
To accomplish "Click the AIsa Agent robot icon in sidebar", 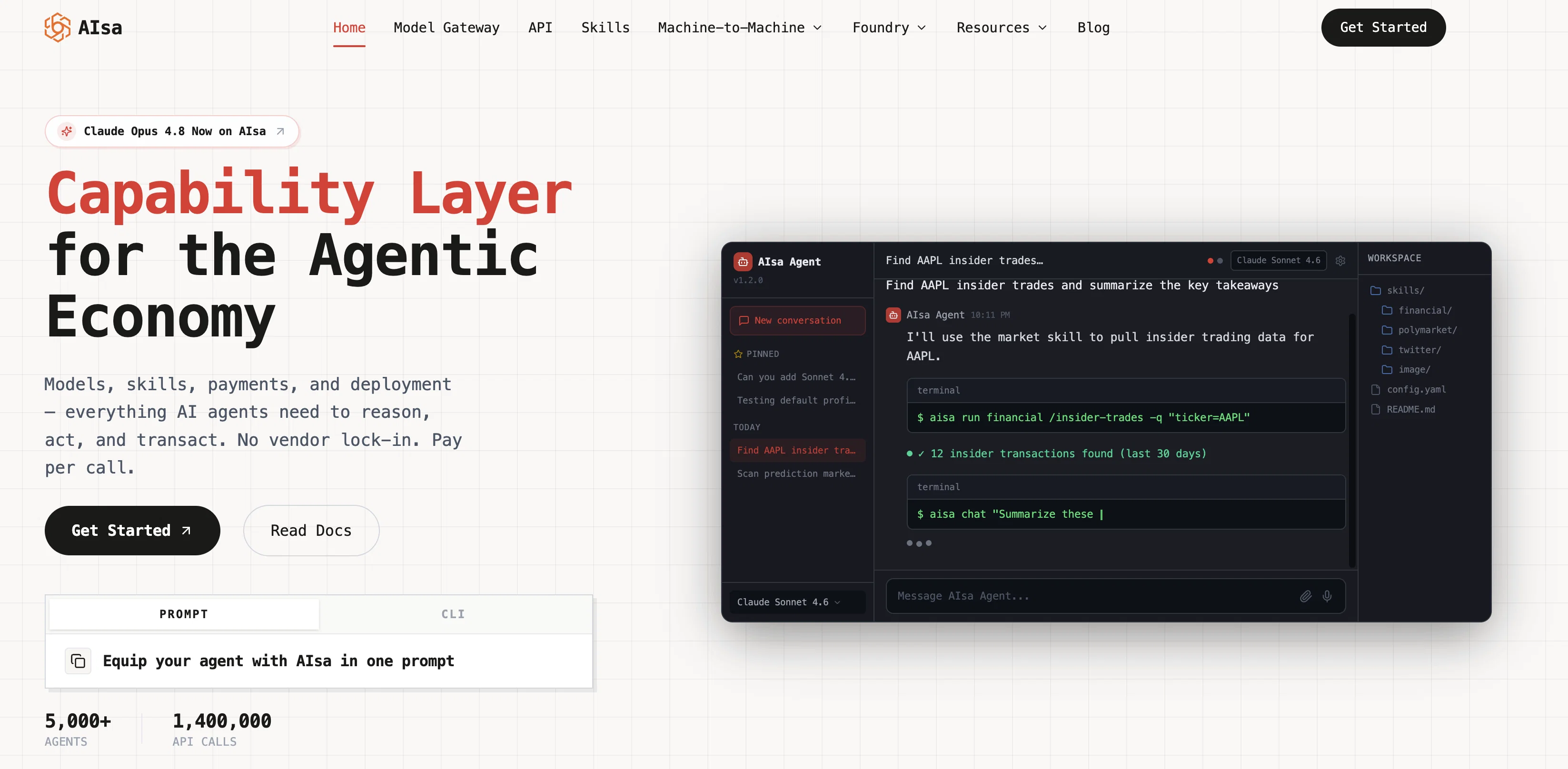I will pyautogui.click(x=743, y=262).
